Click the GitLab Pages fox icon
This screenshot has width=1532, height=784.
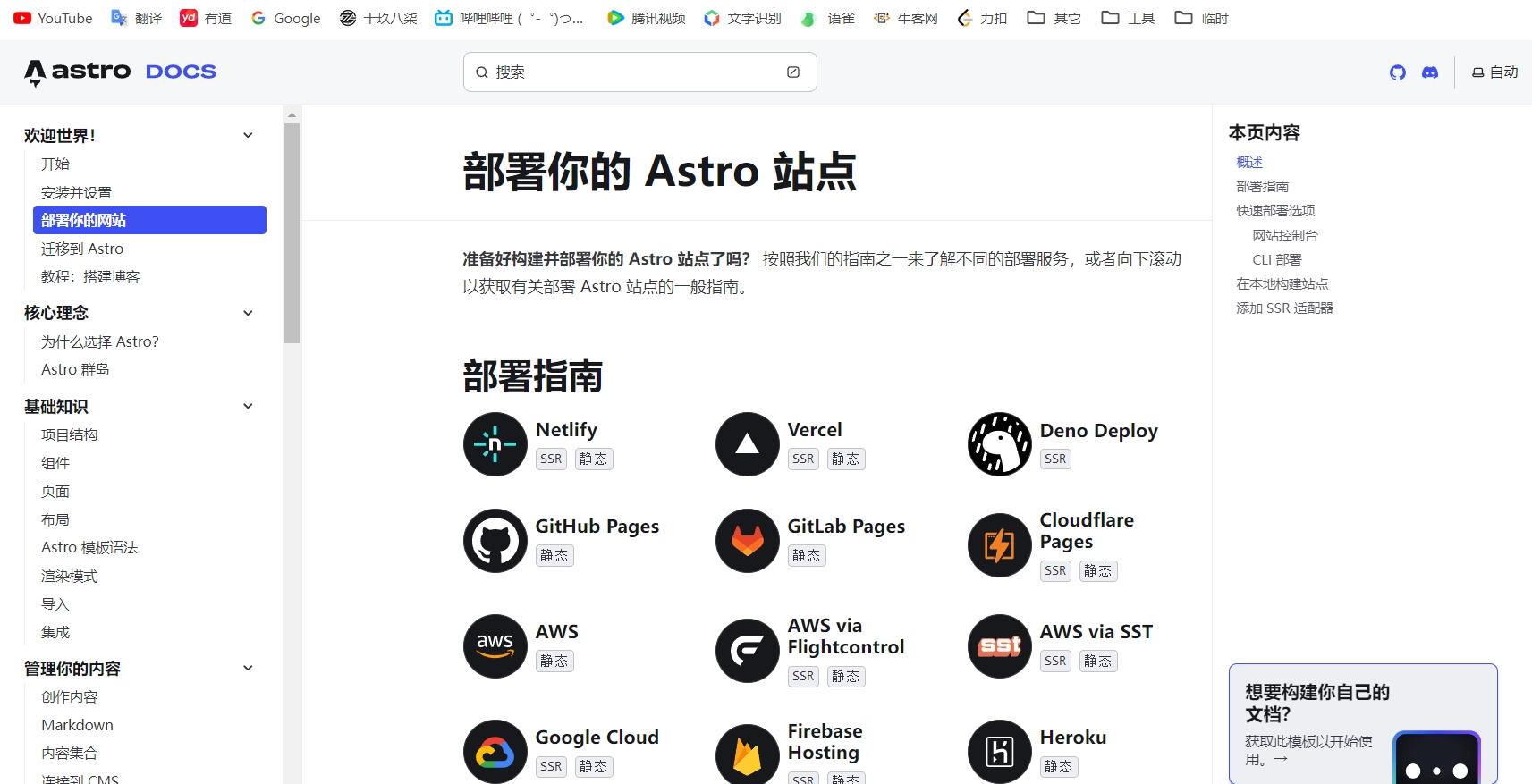click(x=747, y=541)
